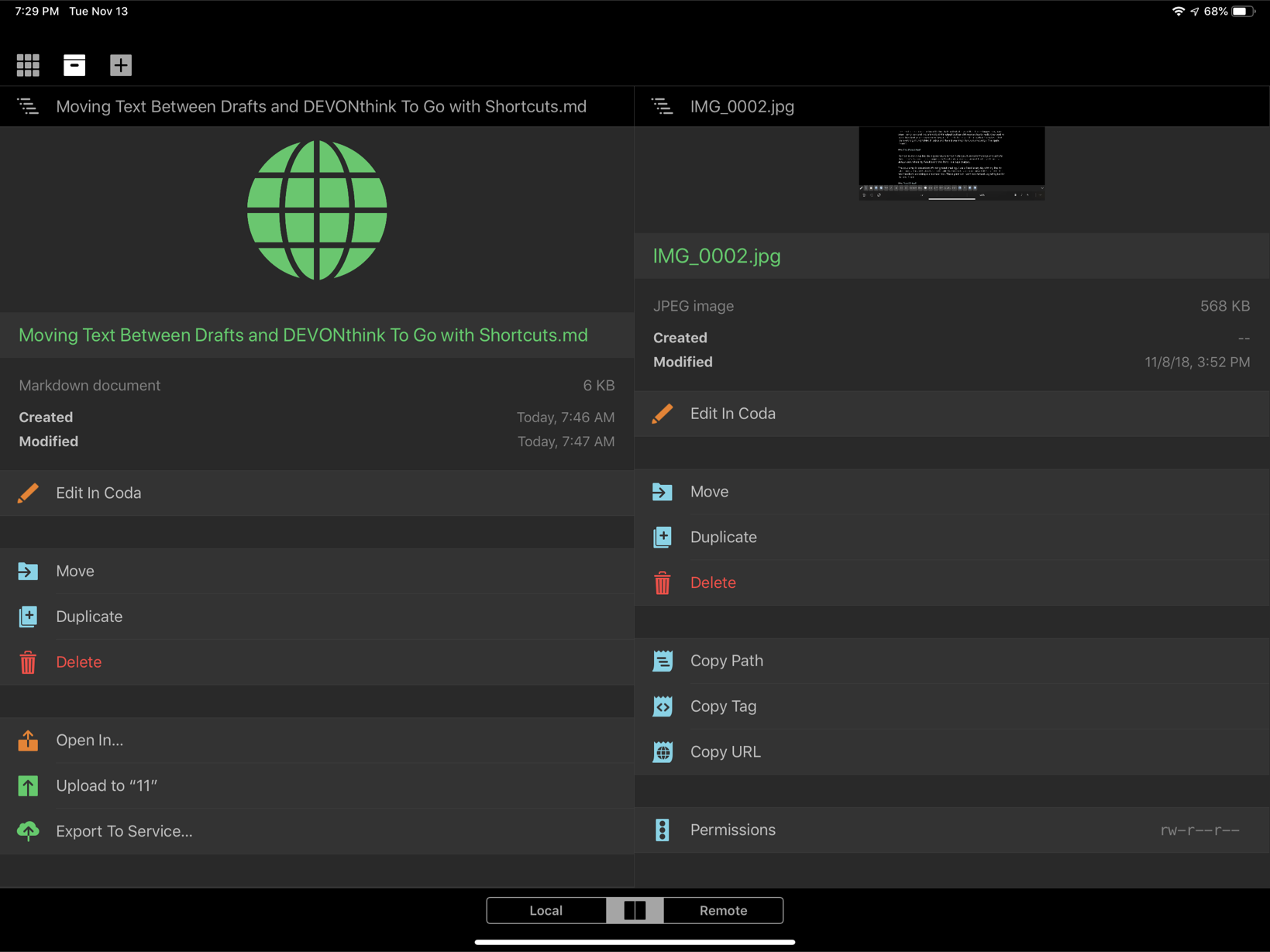
Task: Choose Edit In Coda for markdown file
Action: [317, 493]
